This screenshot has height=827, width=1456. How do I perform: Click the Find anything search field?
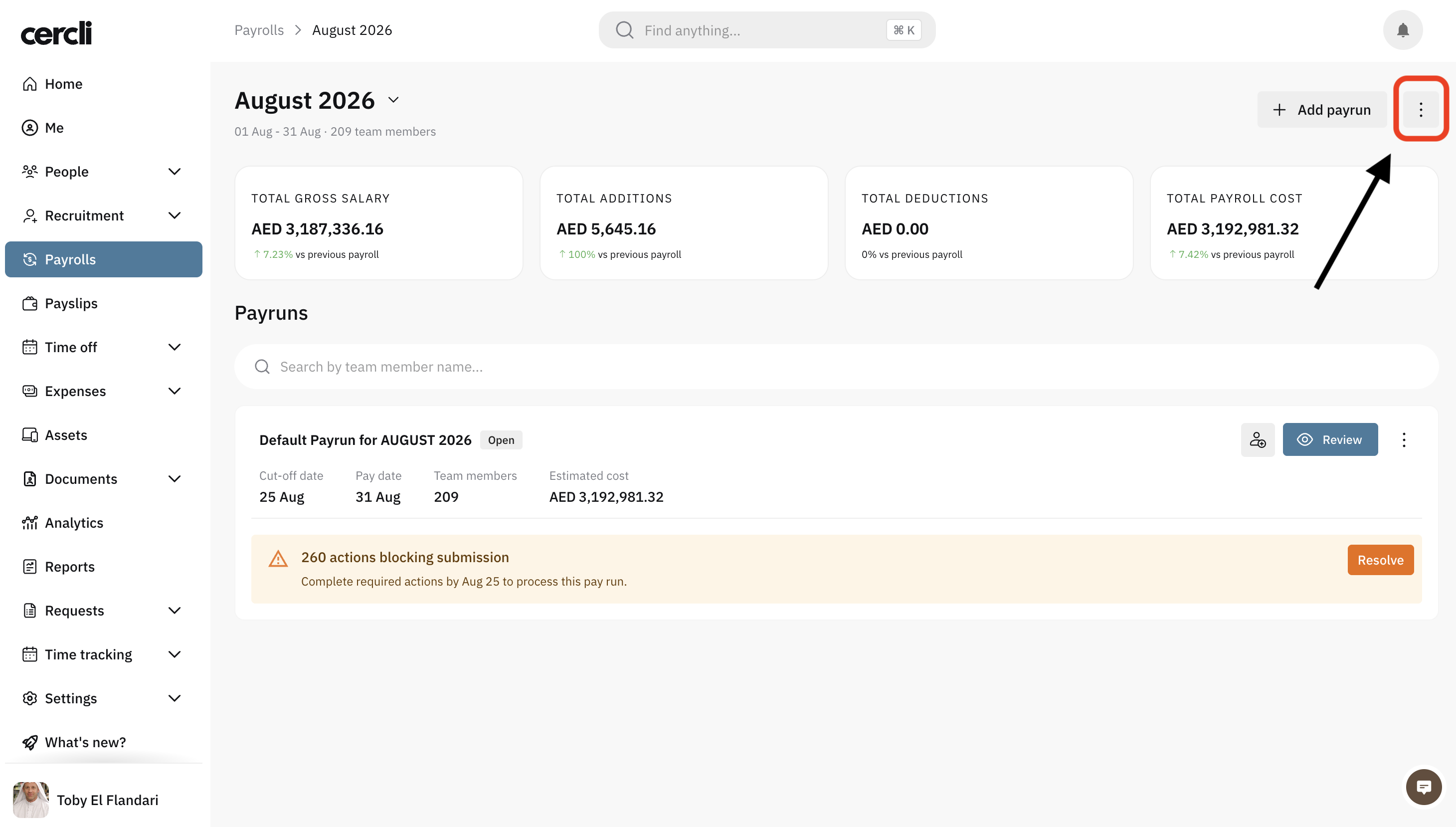[767, 30]
